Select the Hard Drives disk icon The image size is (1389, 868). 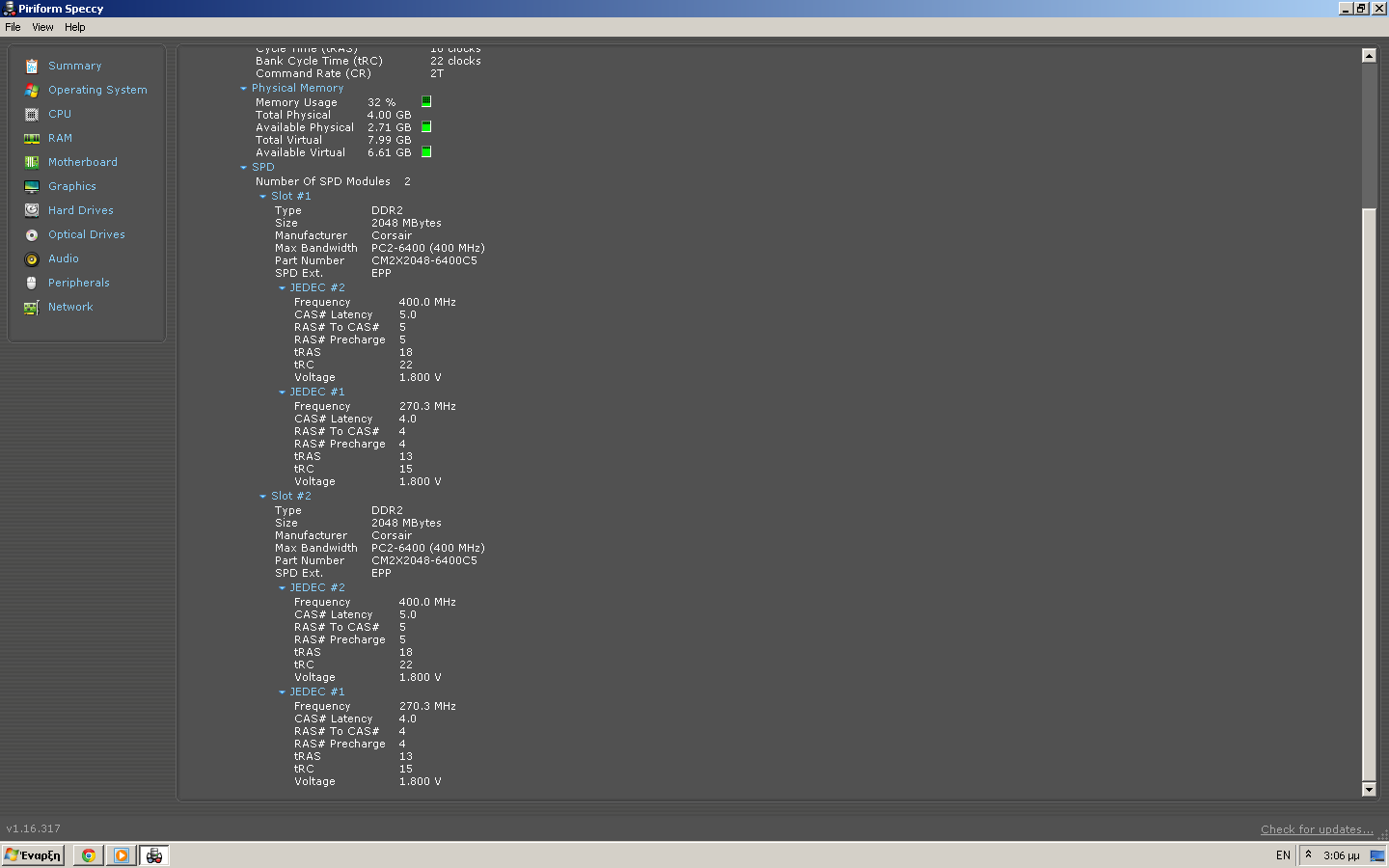(32, 210)
